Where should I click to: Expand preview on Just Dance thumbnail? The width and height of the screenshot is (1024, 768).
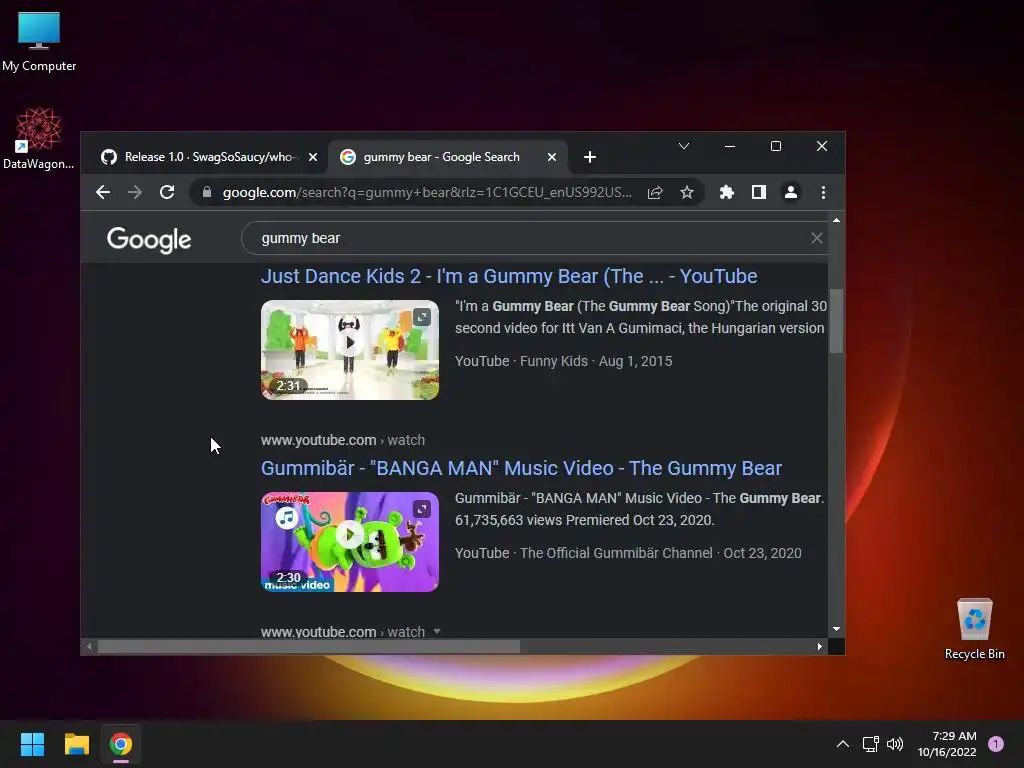pyautogui.click(x=422, y=317)
